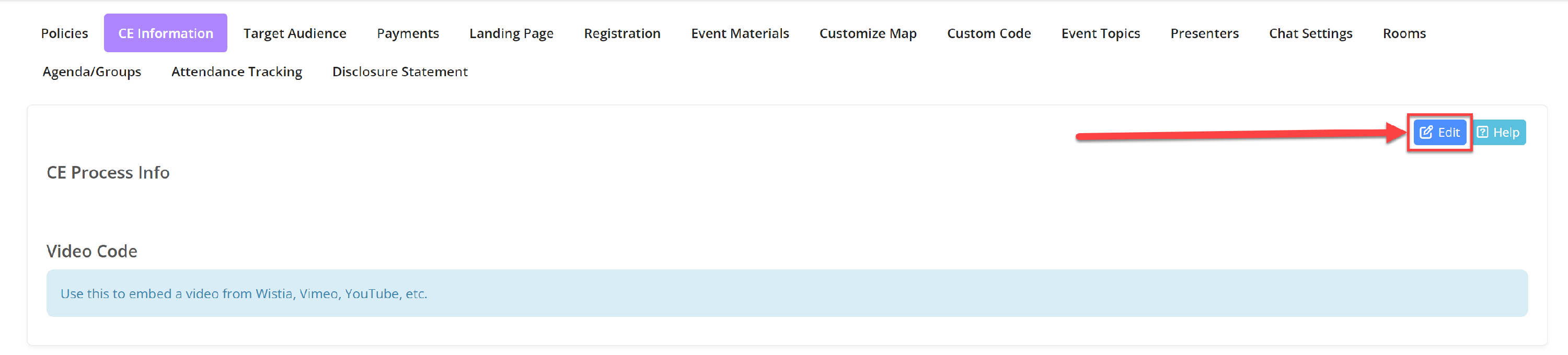Go to the Landing Page tab

click(x=511, y=33)
